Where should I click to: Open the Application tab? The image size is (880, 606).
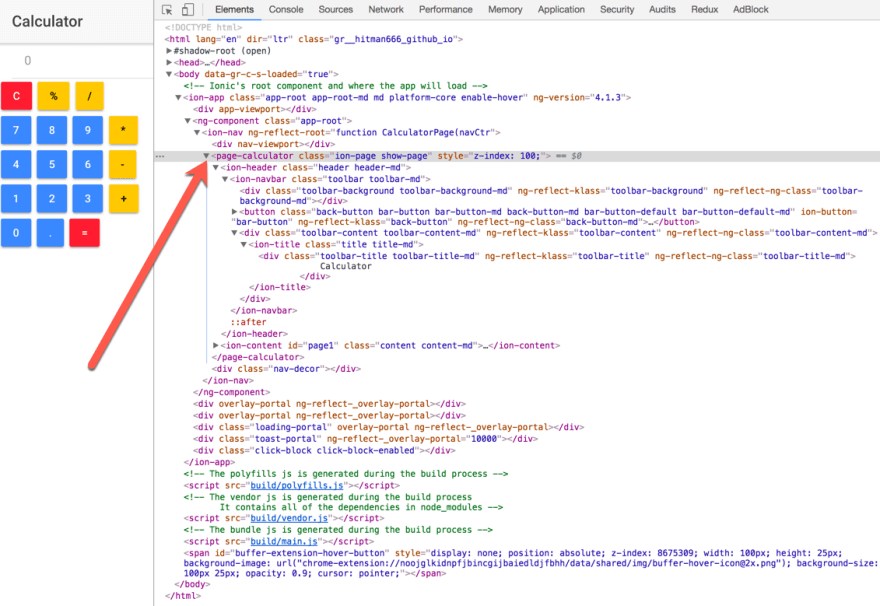click(x=561, y=10)
